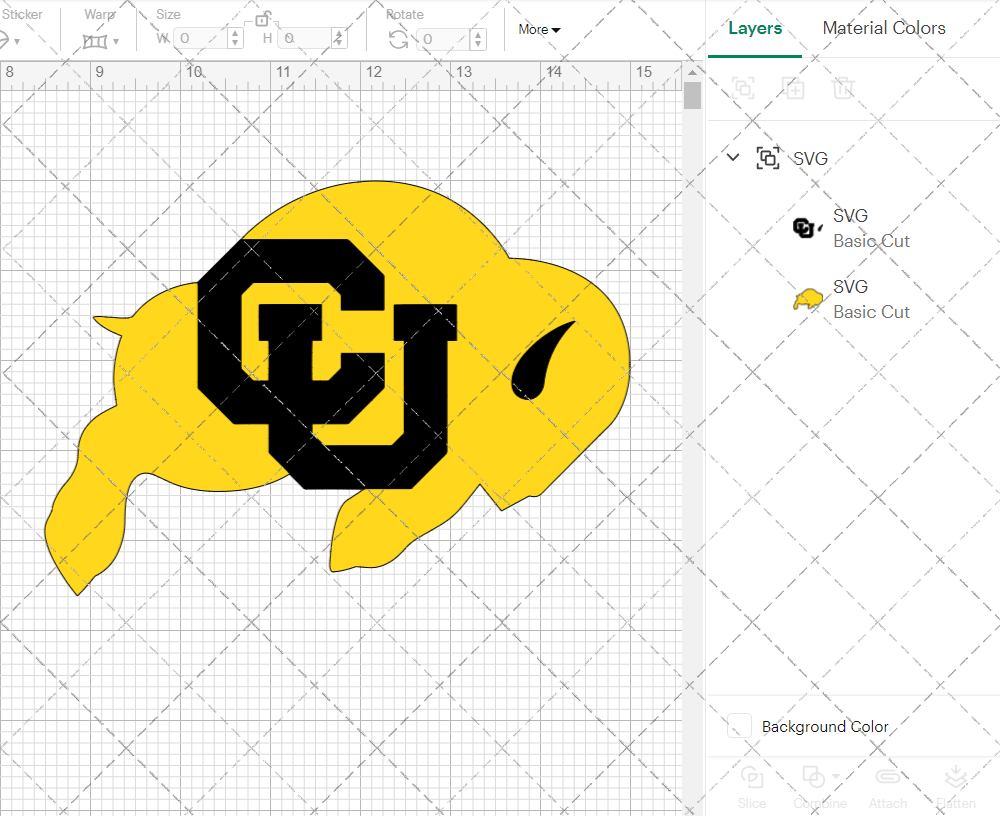The image size is (1000, 816).
Task: Click the Flatten button
Action: click(x=955, y=787)
